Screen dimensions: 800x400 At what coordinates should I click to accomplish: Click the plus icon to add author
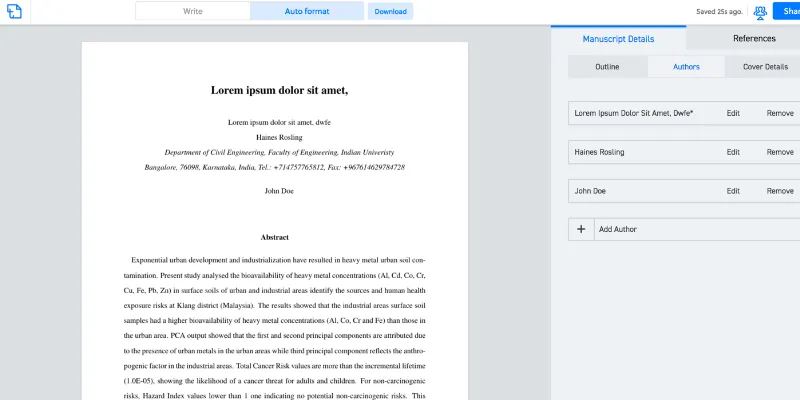click(580, 229)
